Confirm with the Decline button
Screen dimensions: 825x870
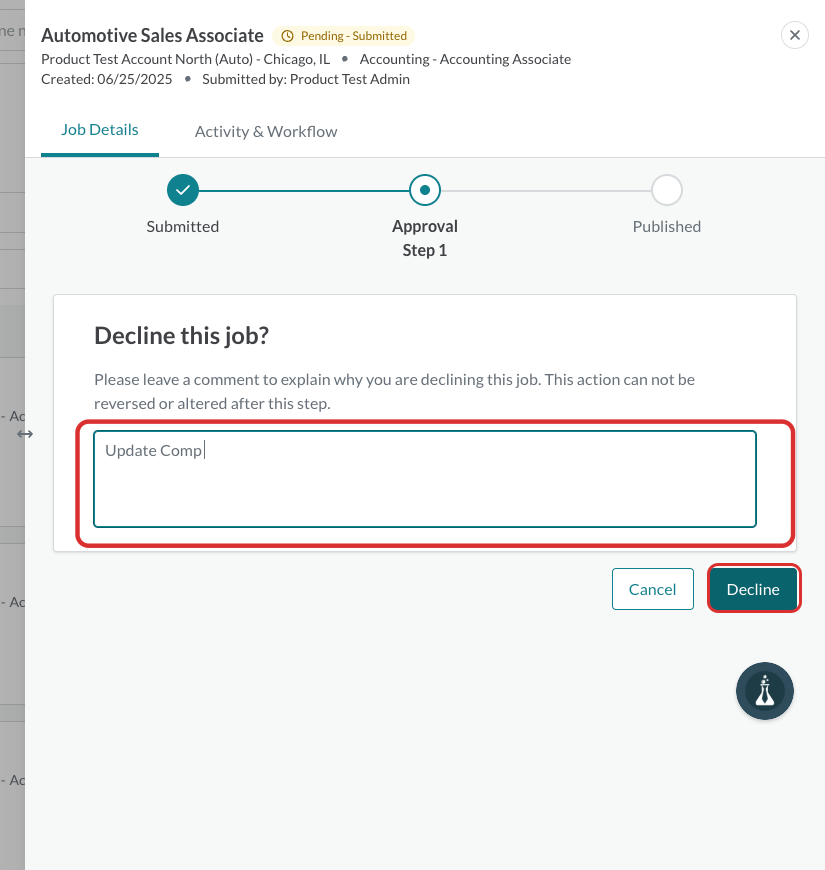[x=753, y=589]
